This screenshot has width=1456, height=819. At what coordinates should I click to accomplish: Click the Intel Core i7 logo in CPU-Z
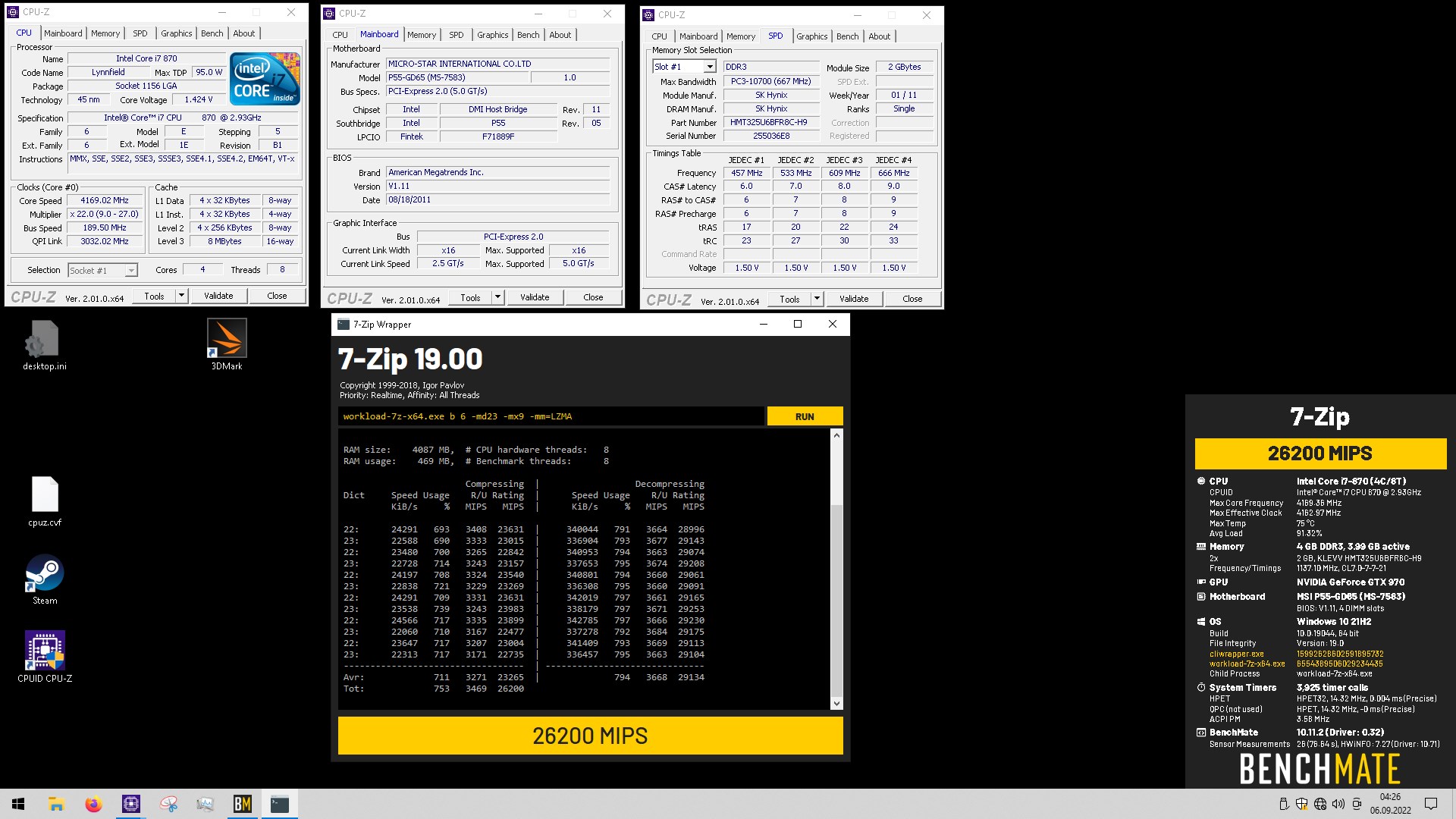[x=265, y=79]
